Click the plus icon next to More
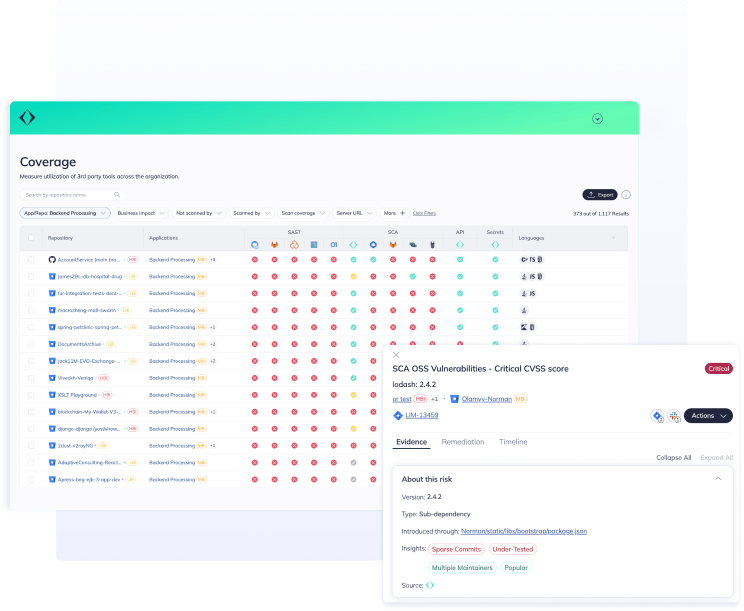 coord(403,213)
